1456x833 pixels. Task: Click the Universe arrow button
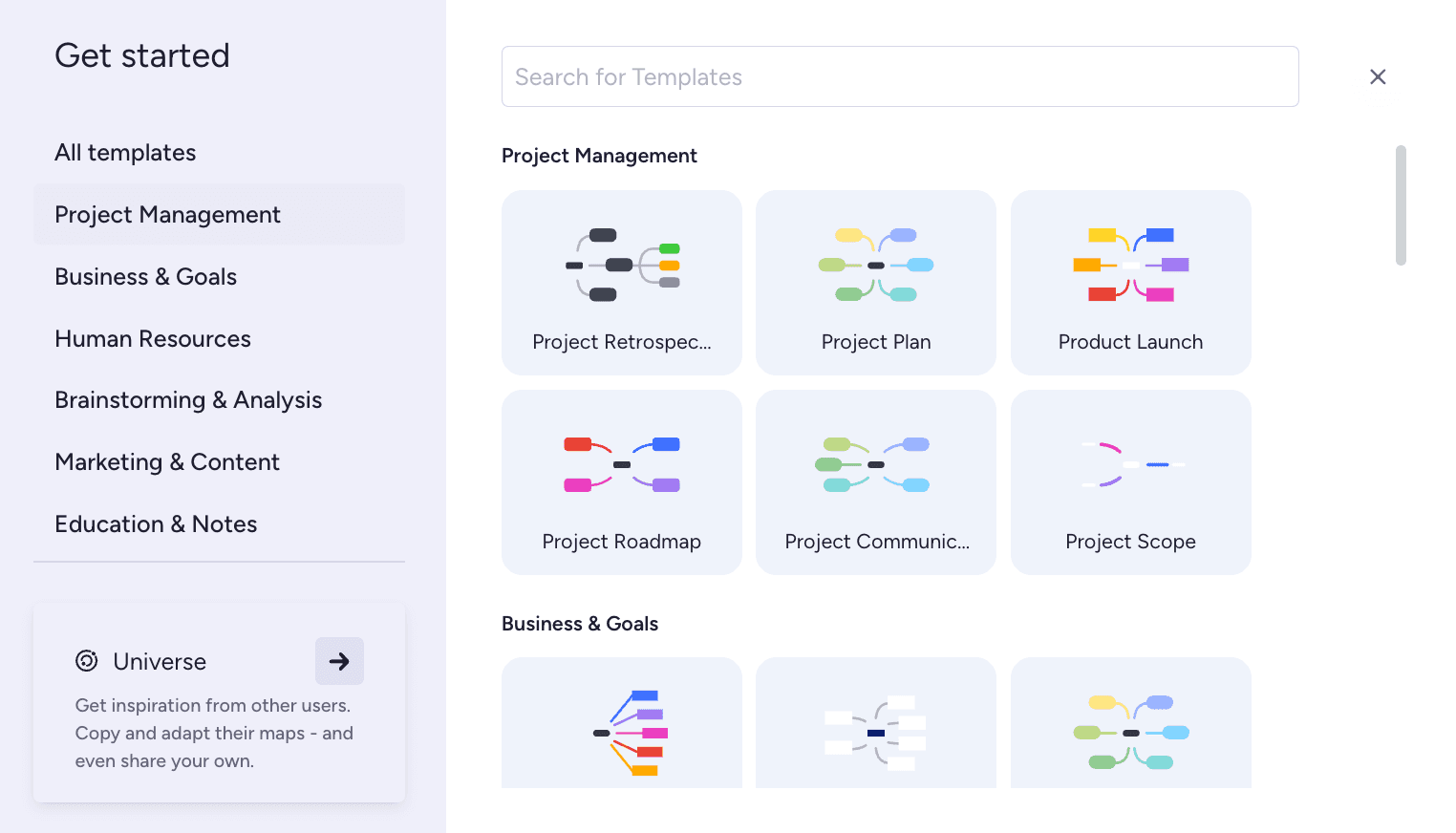click(339, 661)
